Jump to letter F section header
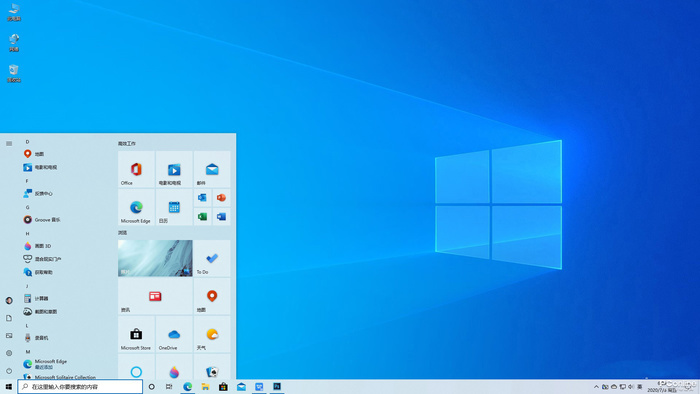 click(27, 181)
